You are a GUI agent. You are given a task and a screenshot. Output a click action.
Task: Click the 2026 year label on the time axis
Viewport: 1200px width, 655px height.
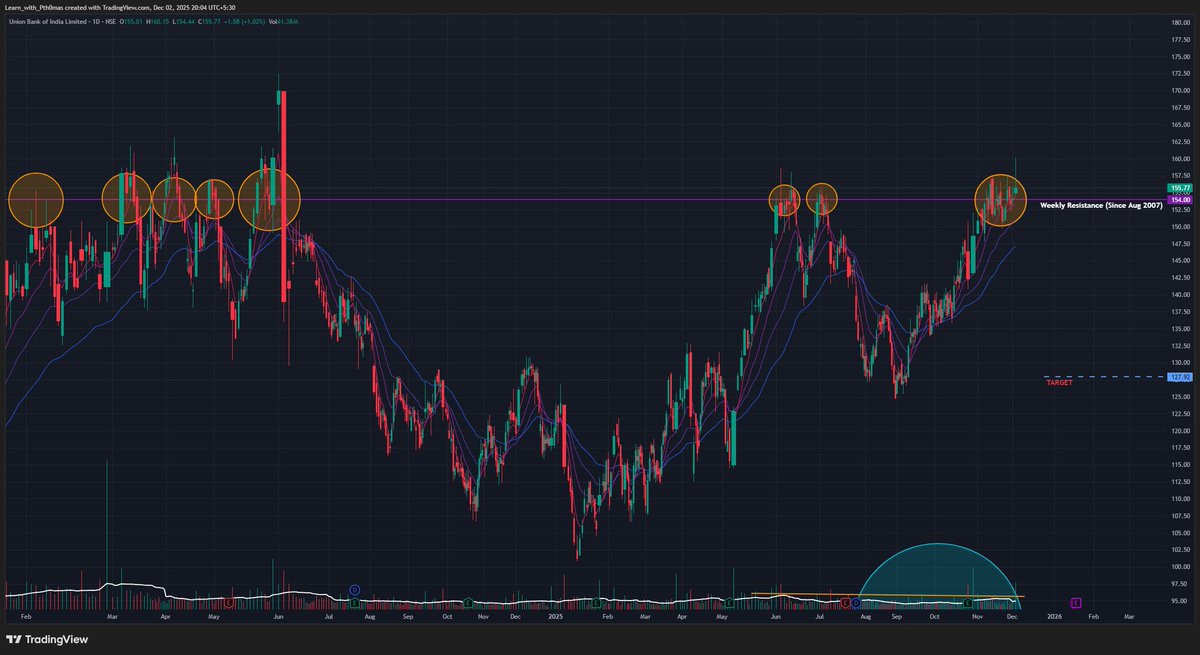(1054, 619)
